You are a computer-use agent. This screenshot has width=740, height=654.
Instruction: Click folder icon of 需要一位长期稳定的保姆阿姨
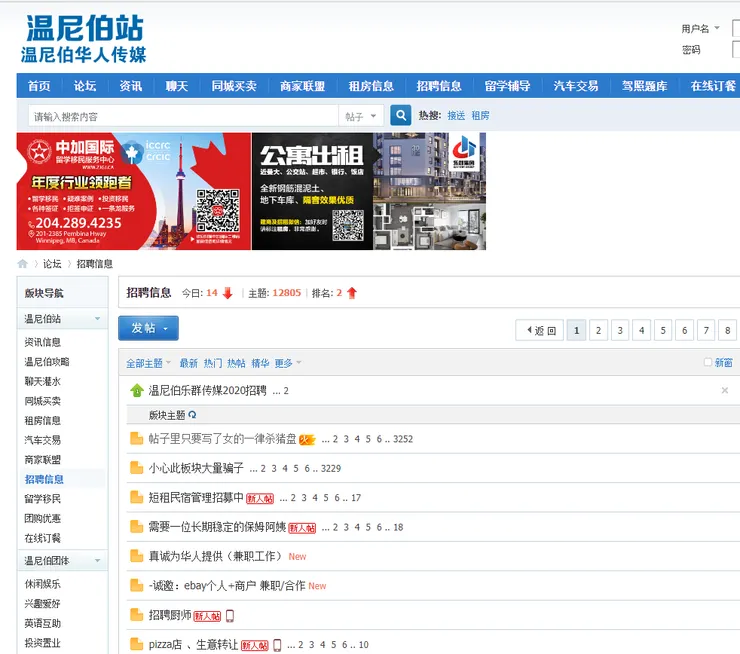136,527
